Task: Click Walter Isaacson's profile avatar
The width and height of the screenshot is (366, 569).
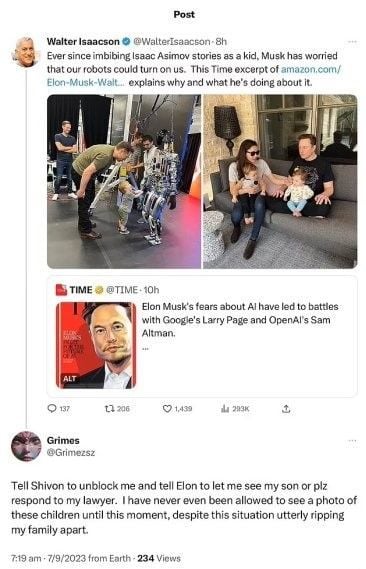Action: pyautogui.click(x=26, y=52)
